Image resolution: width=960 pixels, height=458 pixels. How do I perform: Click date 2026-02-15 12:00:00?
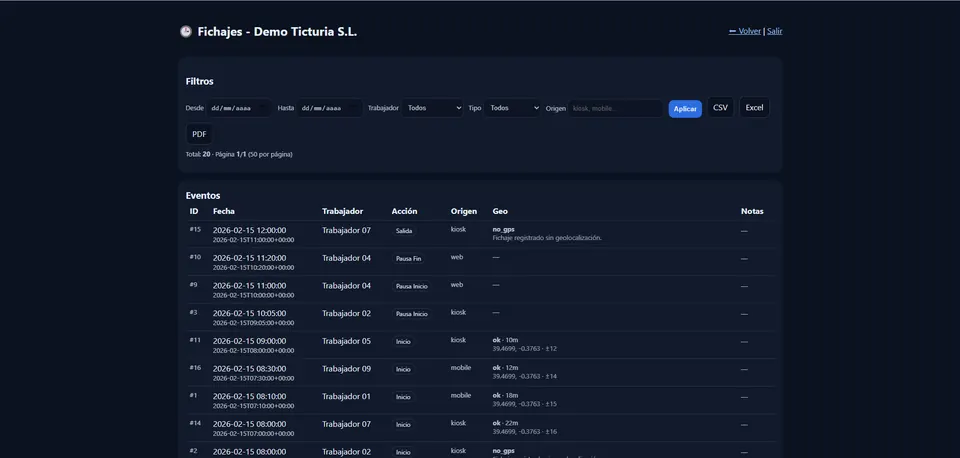pos(249,230)
